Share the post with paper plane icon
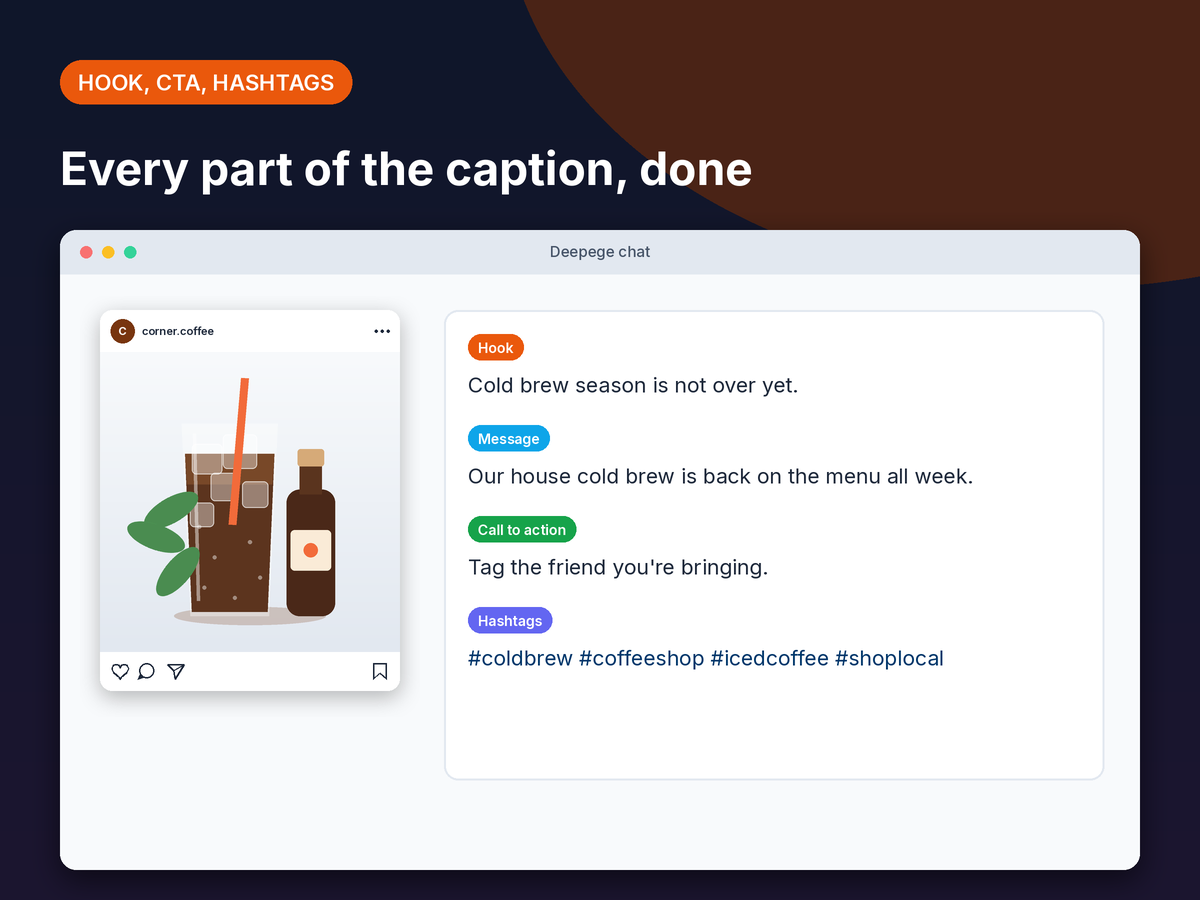This screenshot has height=900, width=1200. pyautogui.click(x=176, y=671)
